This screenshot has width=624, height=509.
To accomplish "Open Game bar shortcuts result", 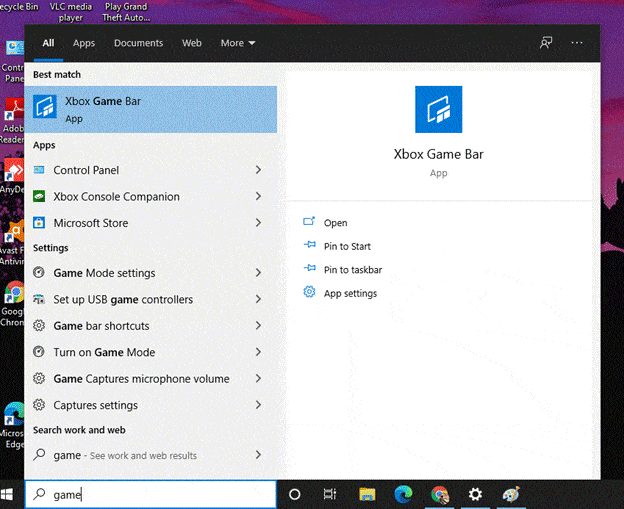I will (151, 326).
